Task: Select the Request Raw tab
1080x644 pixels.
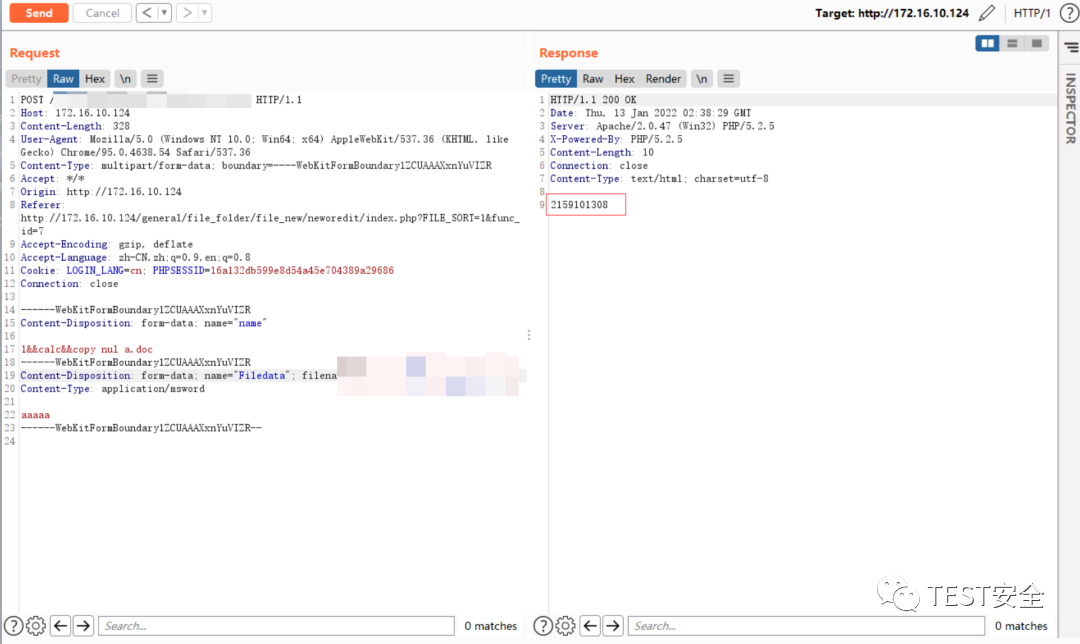Action: coord(63,79)
